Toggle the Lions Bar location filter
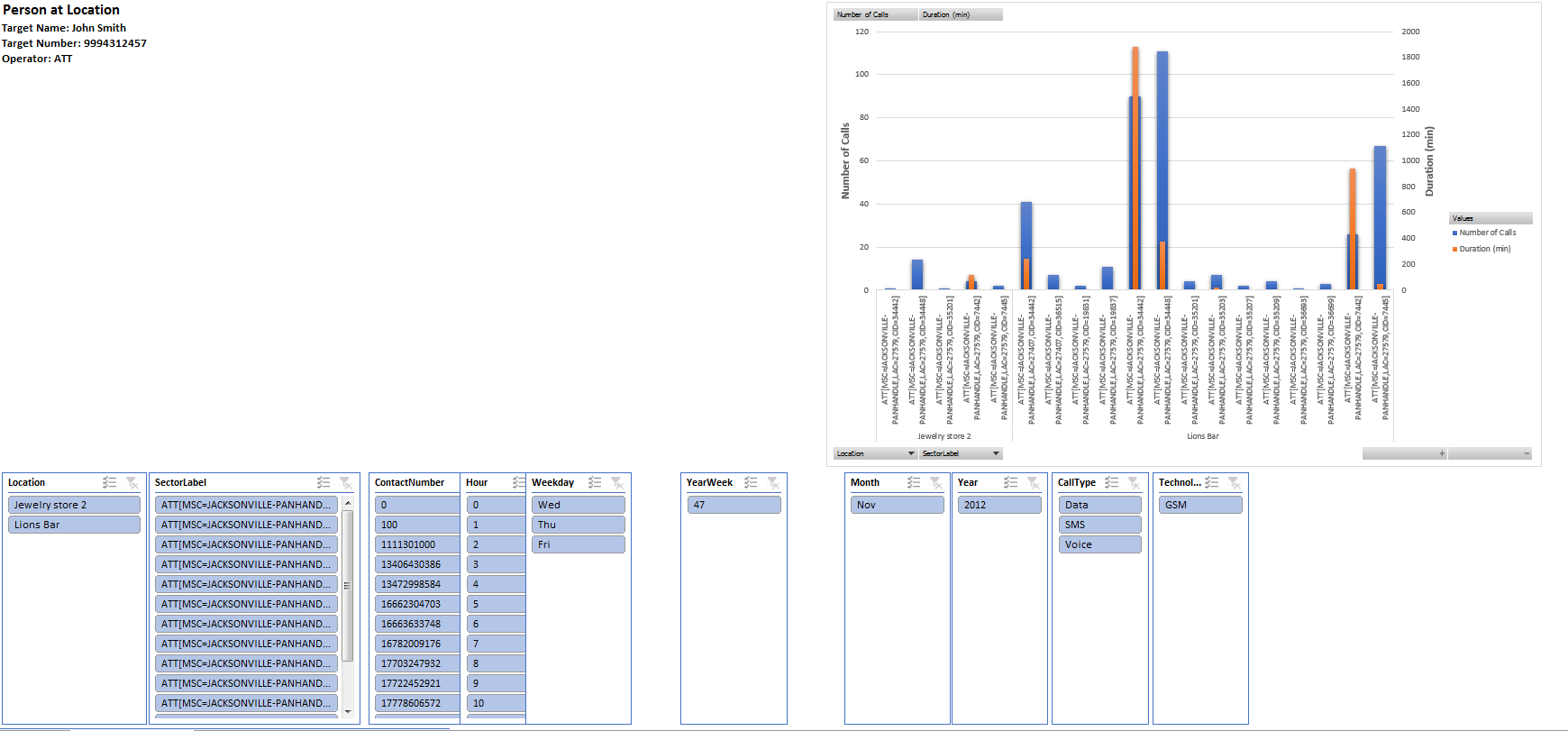Viewport: 1568px width, 731px height. 74,525
